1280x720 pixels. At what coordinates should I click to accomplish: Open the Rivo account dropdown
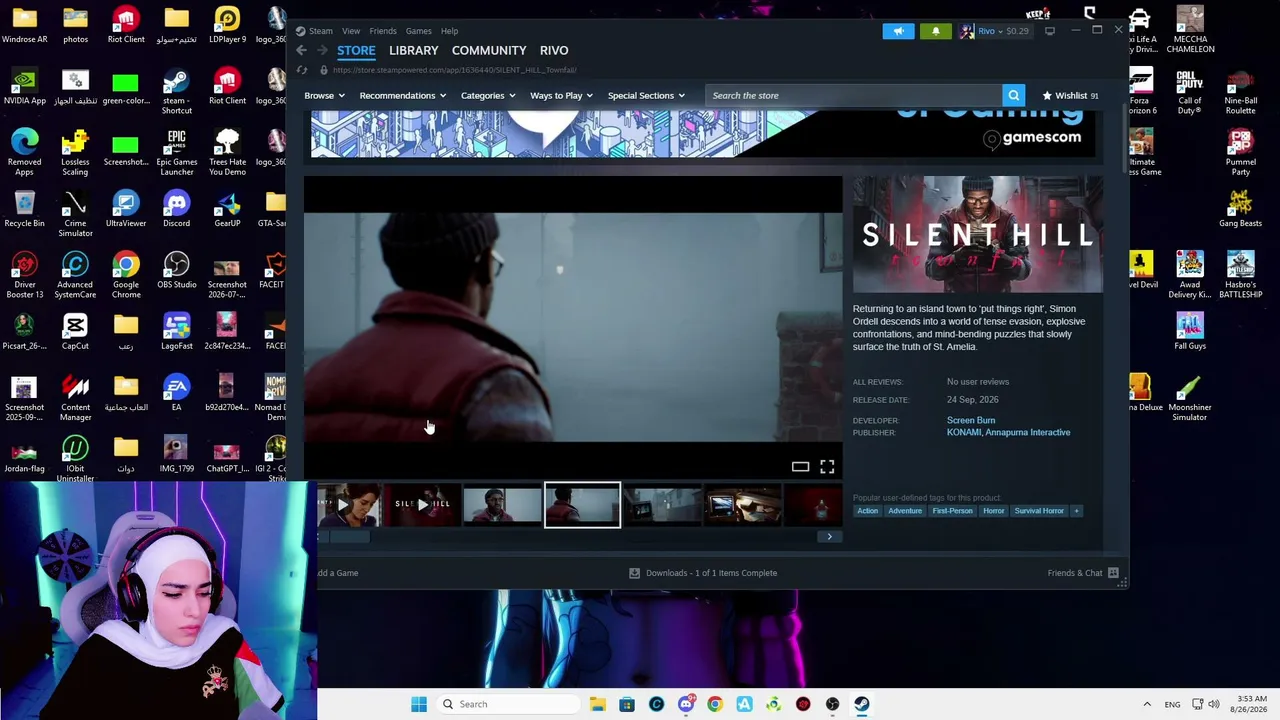[x=995, y=31]
